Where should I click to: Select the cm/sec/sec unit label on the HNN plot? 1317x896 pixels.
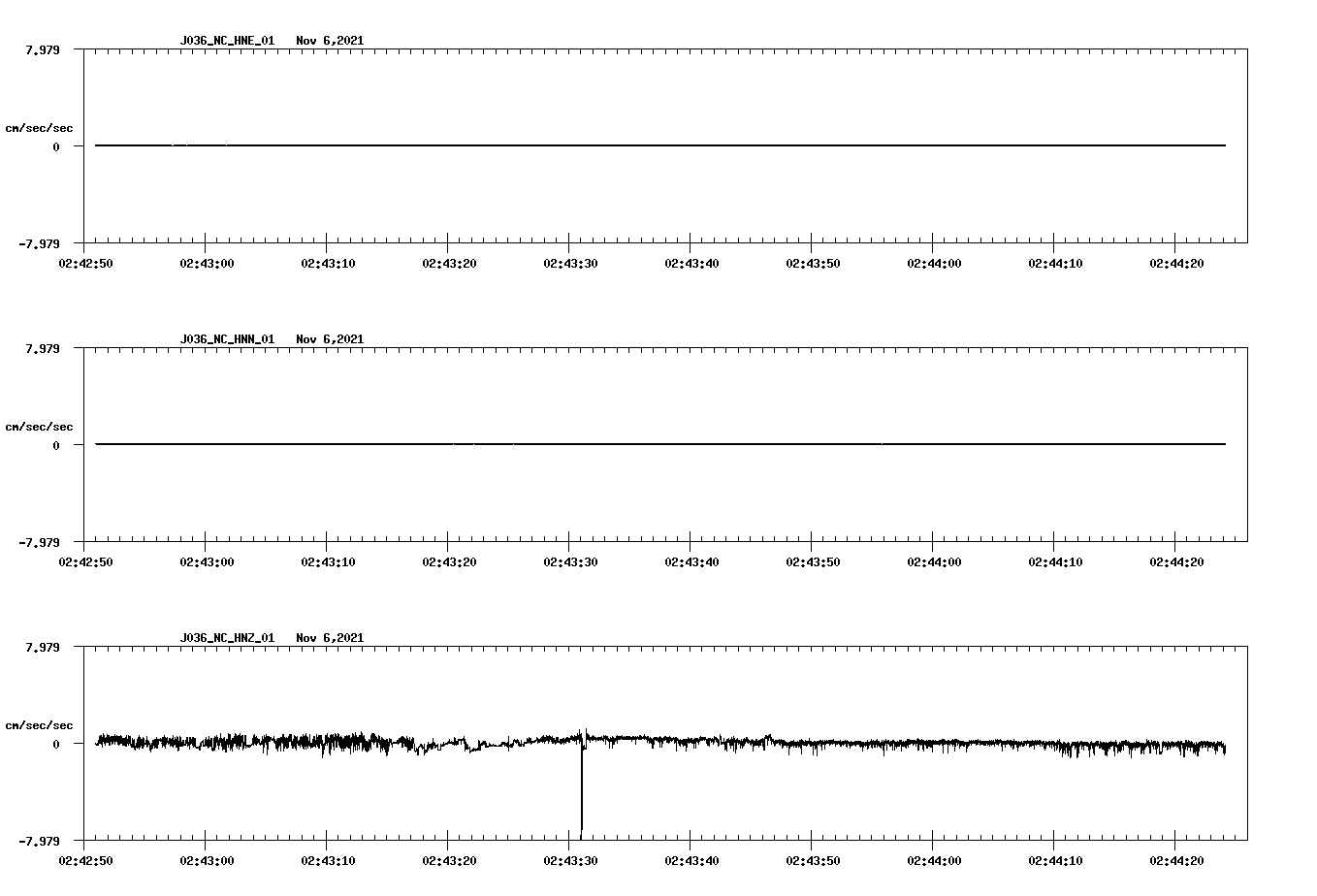(39, 427)
